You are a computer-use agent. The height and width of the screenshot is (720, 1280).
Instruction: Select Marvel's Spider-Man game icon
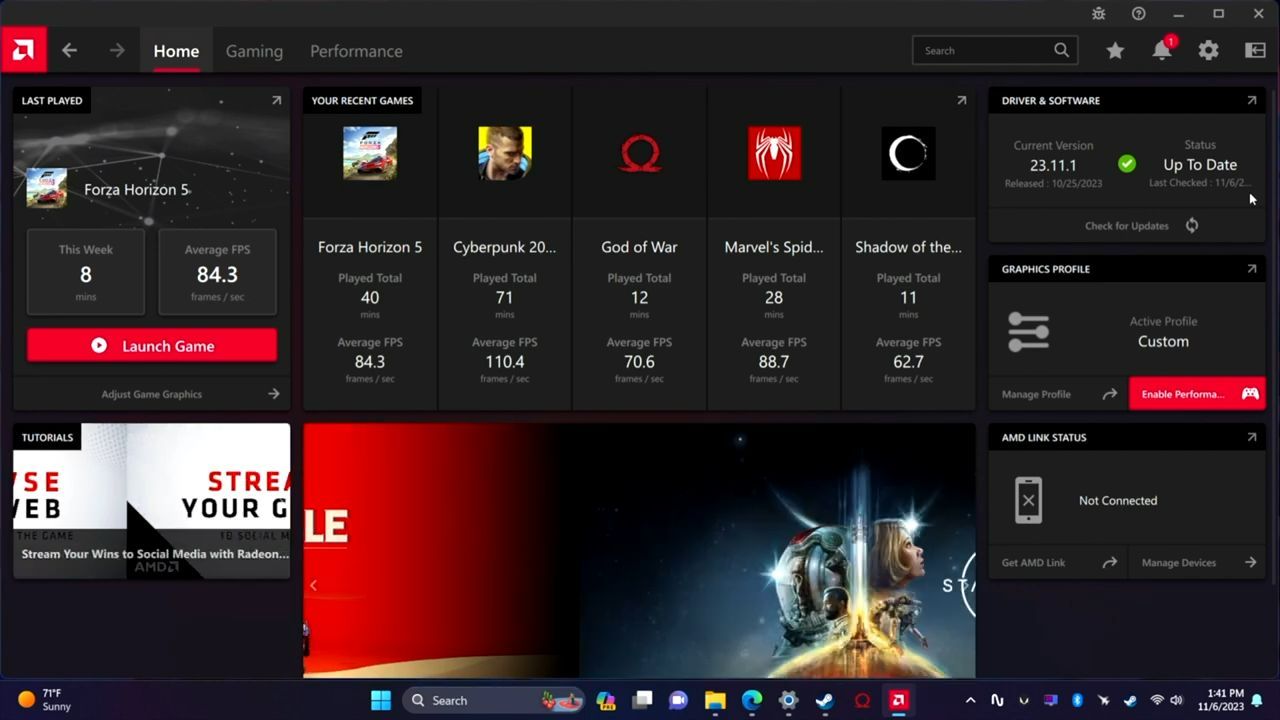tap(774, 153)
